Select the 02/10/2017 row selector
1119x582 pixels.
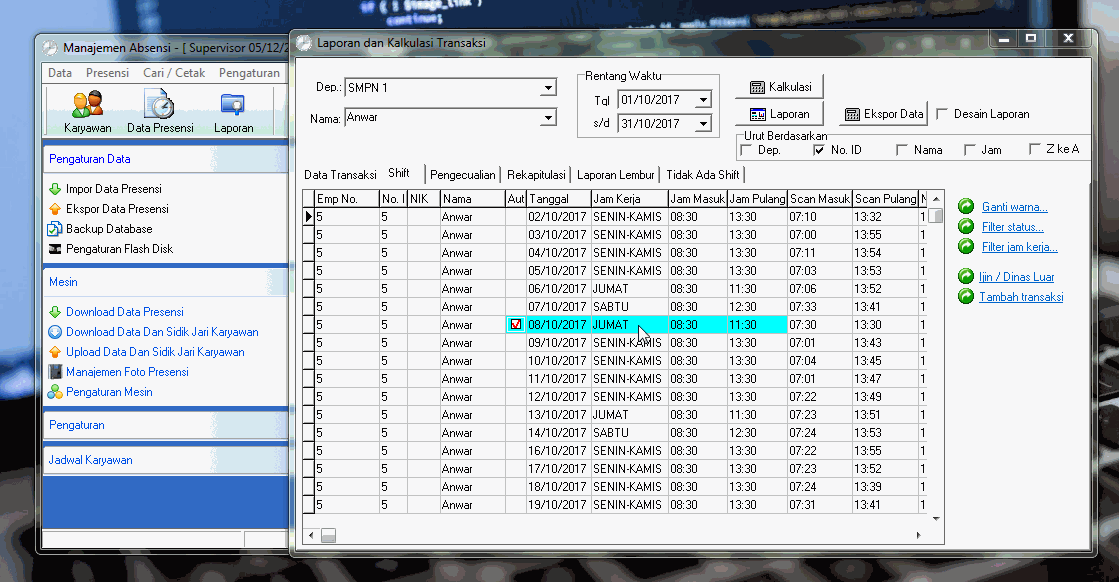[x=308, y=216]
